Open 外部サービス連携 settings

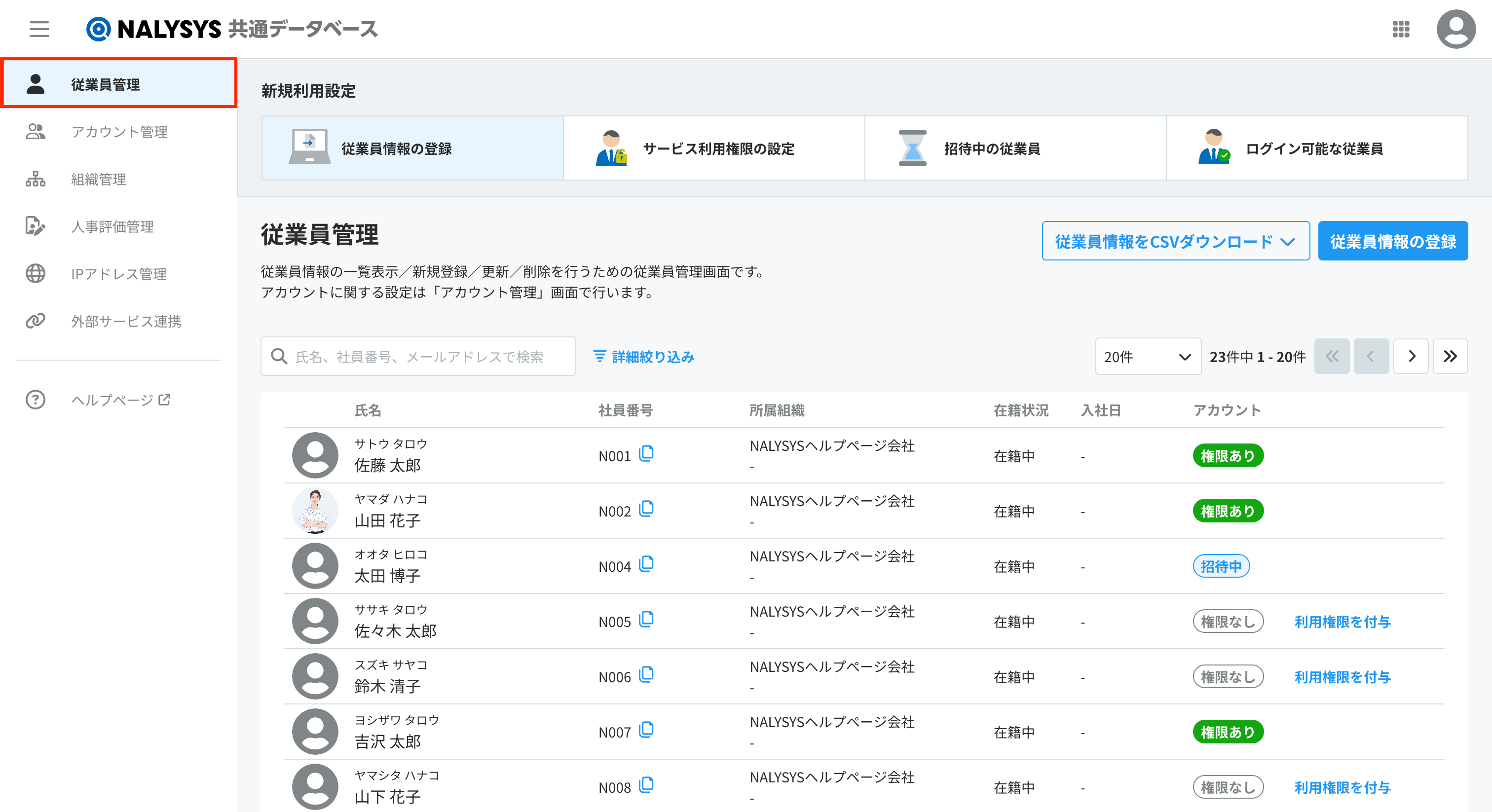[x=126, y=322]
